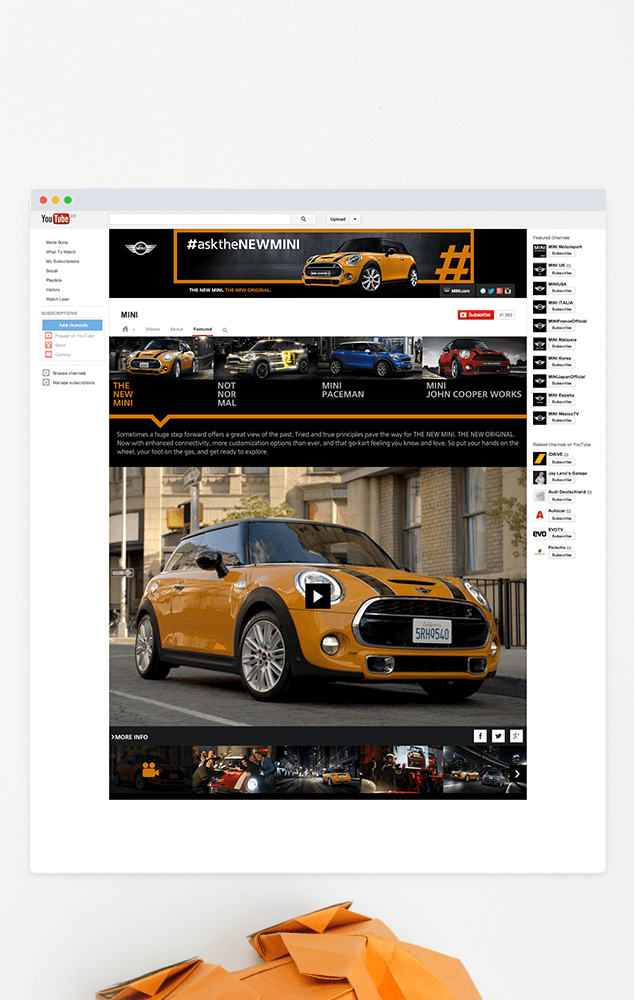This screenshot has height=1000, width=634.
Task: Open the MINI.com link in banner
Action: [457, 291]
